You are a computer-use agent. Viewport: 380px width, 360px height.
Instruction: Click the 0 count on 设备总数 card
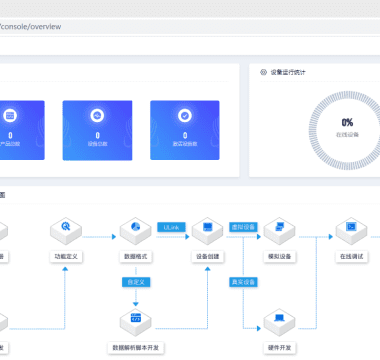[x=97, y=135]
